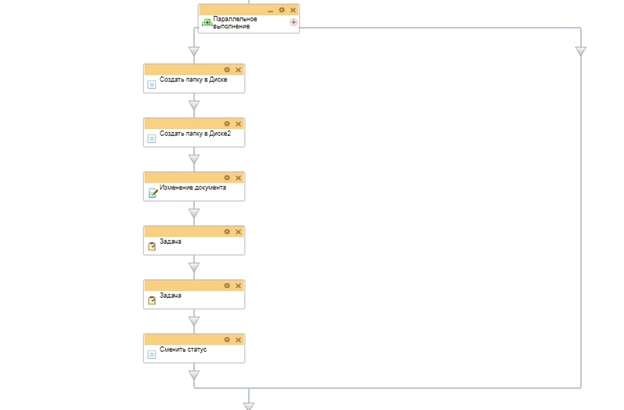Viewport: 624px width, 410px height.
Task: Remove the Создать папку в Диске block
Action: pos(238,70)
